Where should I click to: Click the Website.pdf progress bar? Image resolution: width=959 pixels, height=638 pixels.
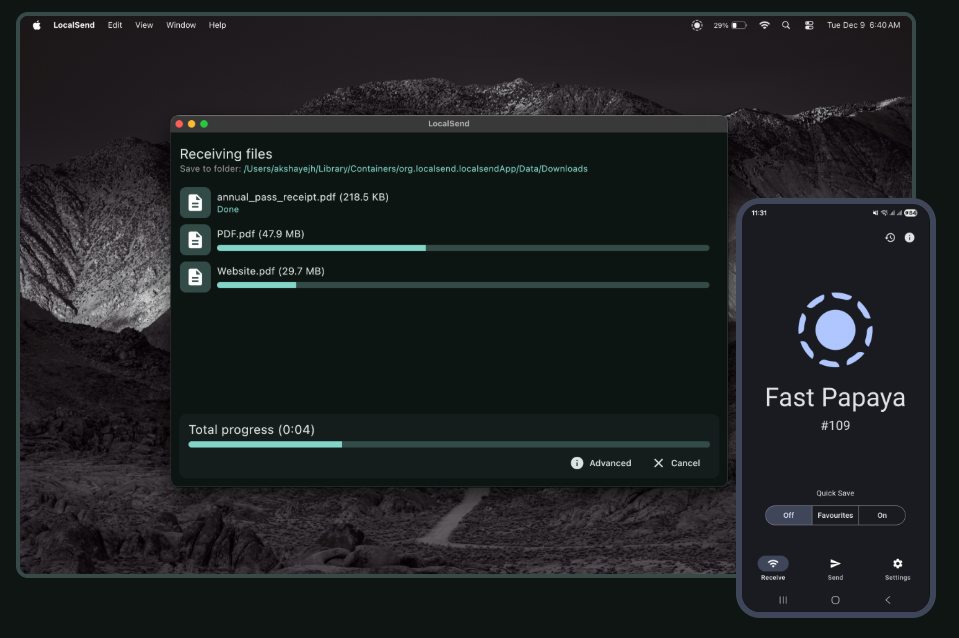click(x=463, y=285)
